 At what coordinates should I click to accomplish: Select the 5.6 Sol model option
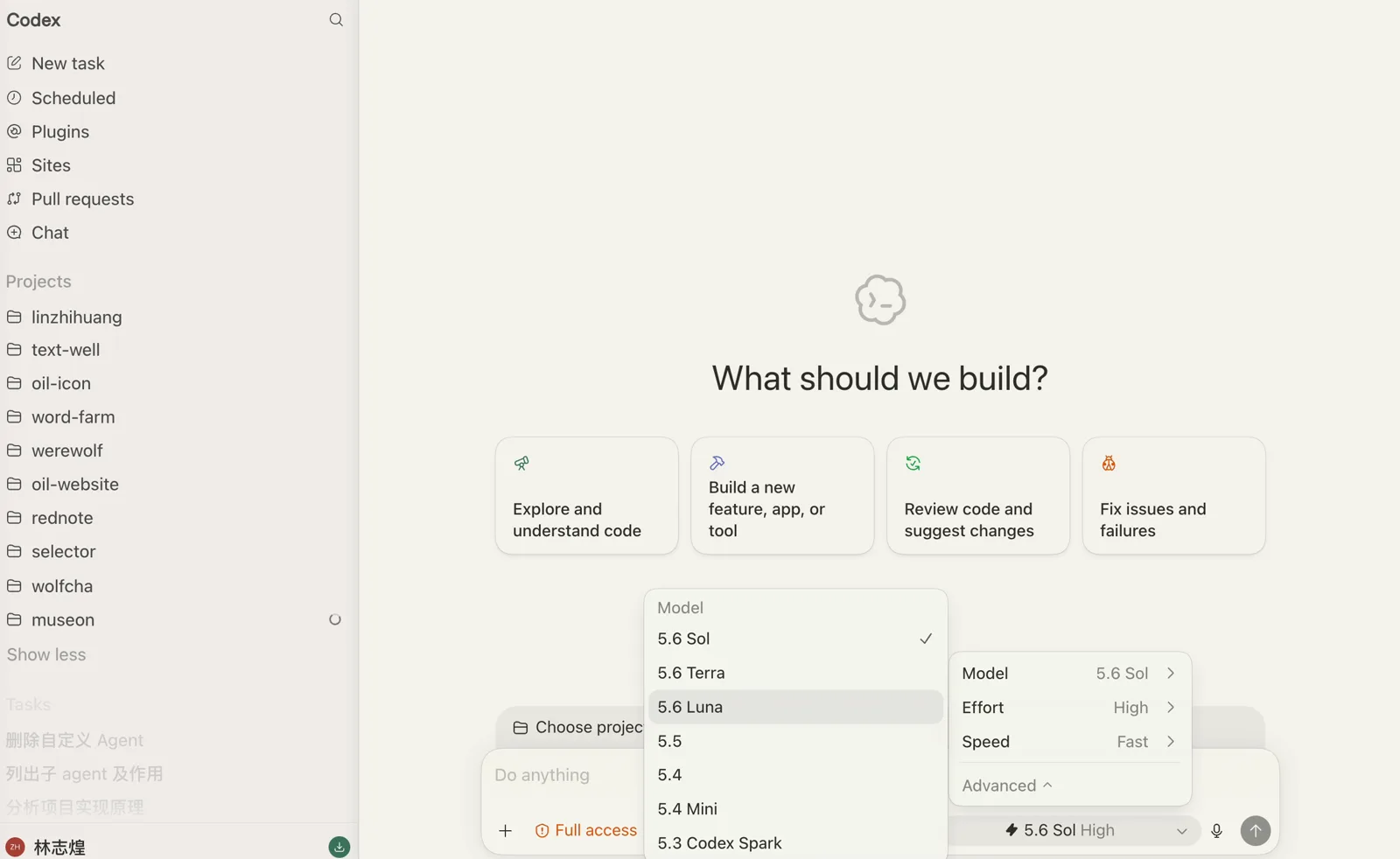[x=795, y=639]
